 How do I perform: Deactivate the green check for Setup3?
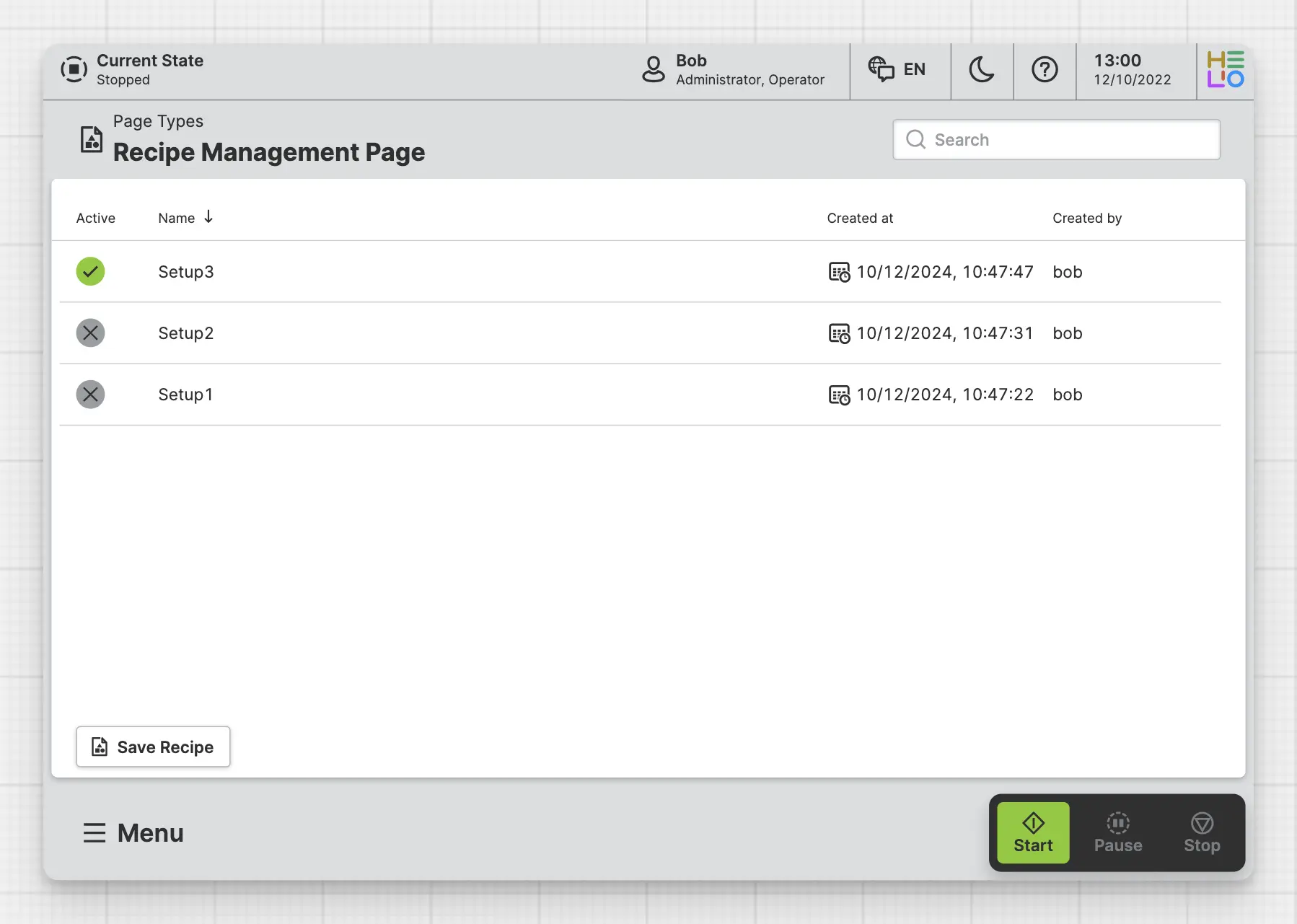point(91,272)
